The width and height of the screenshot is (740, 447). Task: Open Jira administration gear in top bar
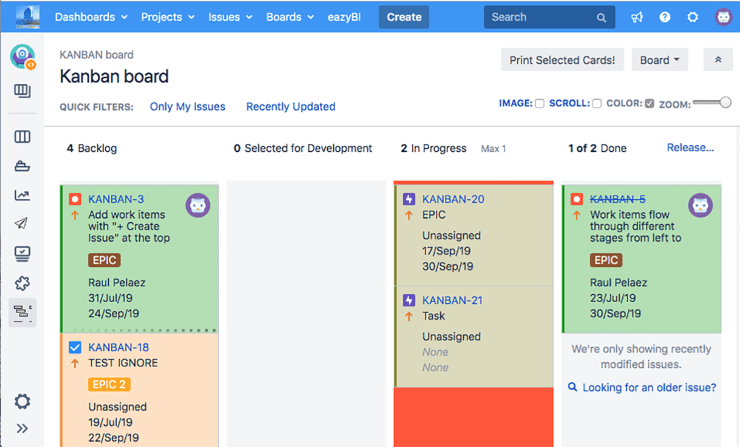click(x=693, y=17)
